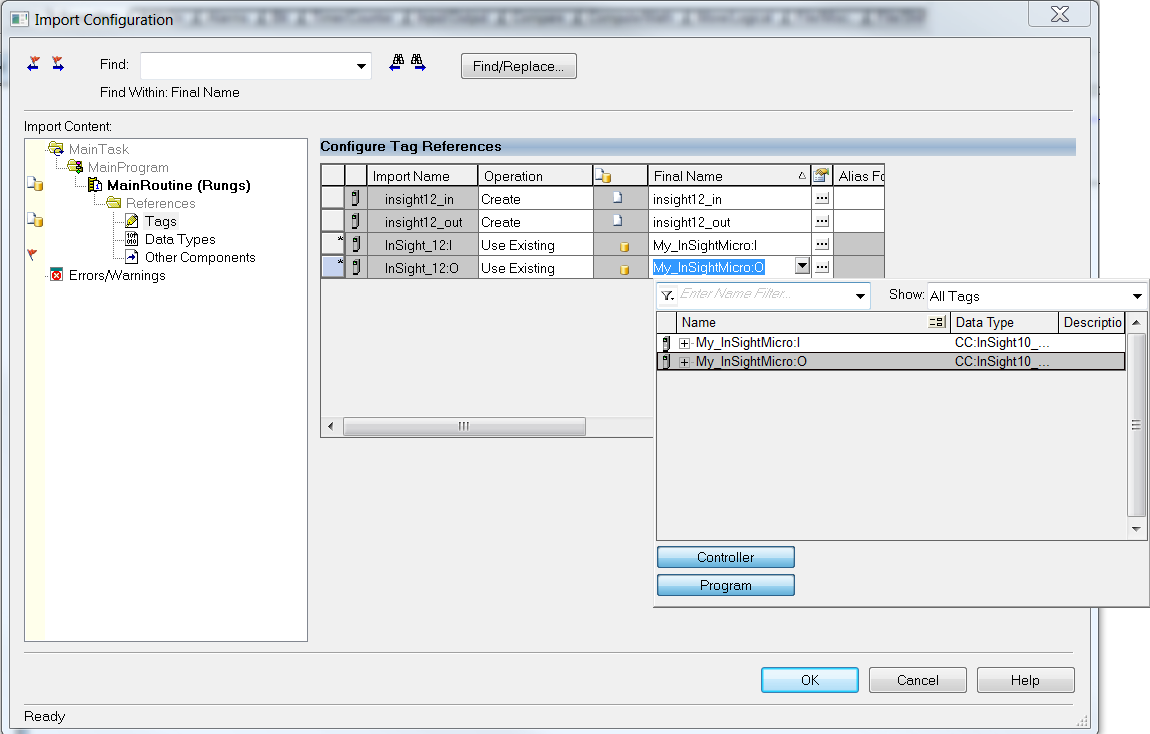Click the name filter funnel icon
This screenshot has height=734, width=1150.
pyautogui.click(x=667, y=296)
